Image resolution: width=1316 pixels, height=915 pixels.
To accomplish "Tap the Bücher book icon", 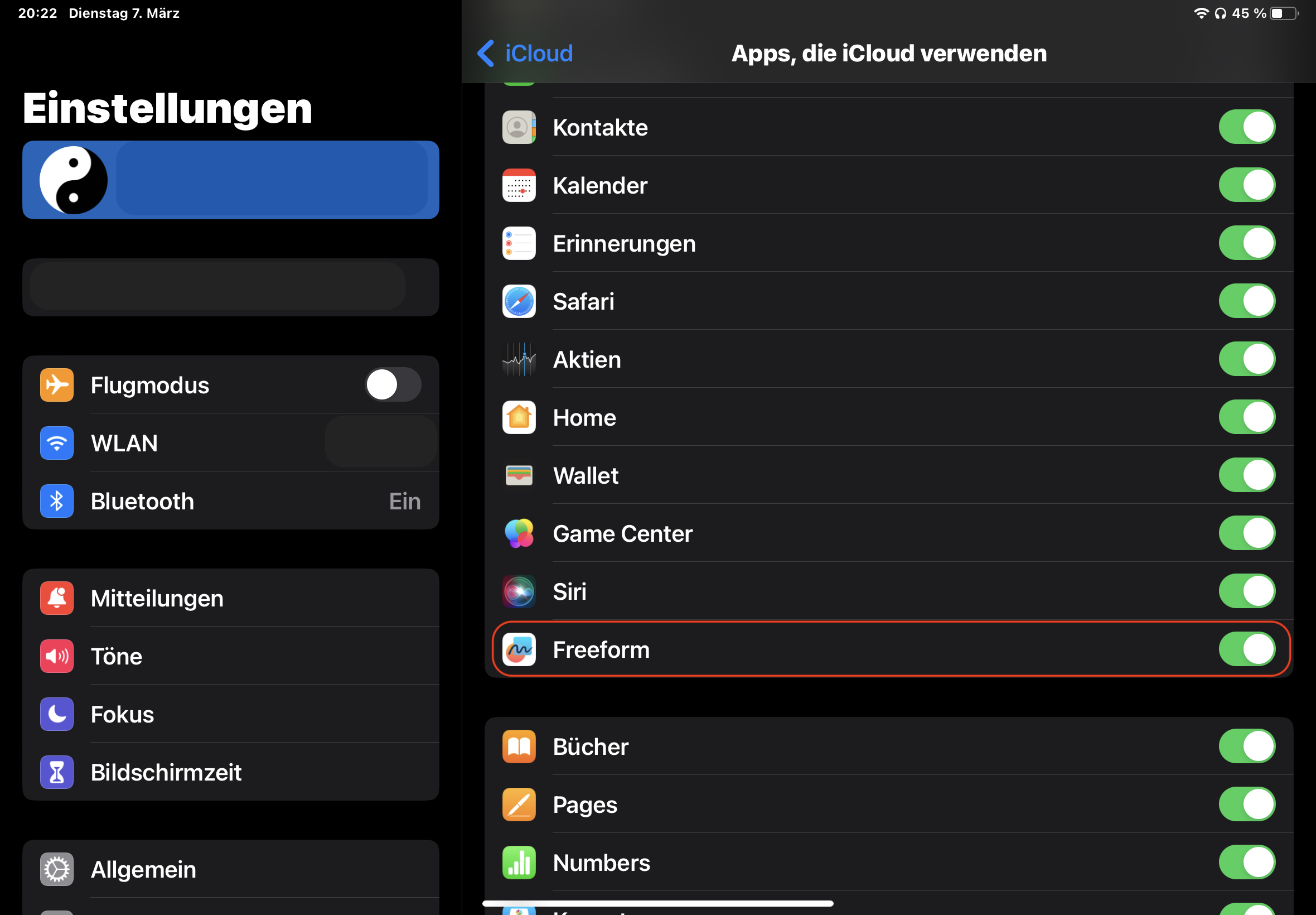I will pyautogui.click(x=519, y=747).
